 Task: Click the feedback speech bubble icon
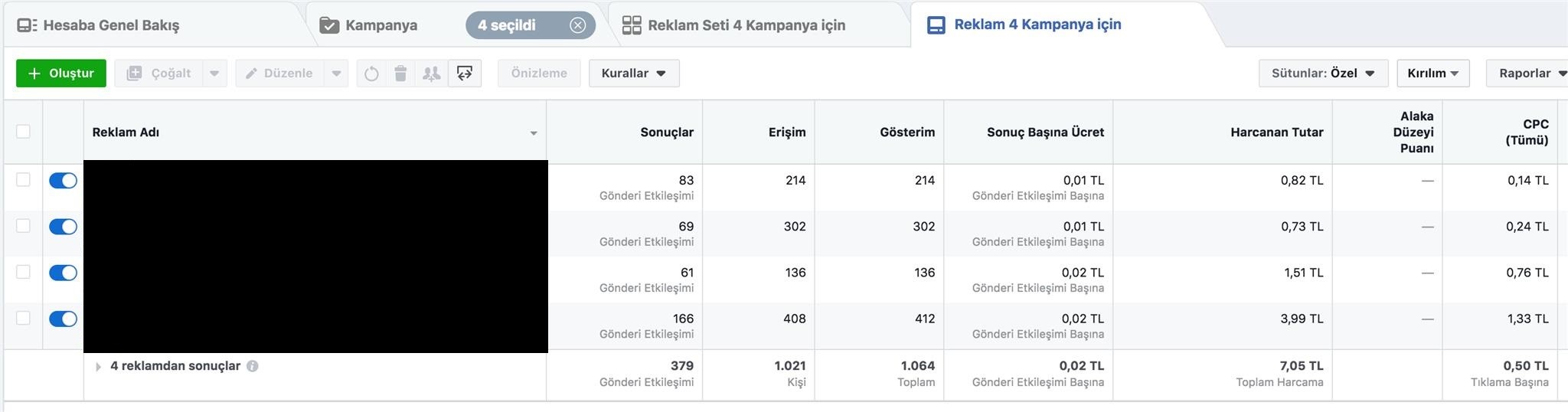[x=465, y=74]
